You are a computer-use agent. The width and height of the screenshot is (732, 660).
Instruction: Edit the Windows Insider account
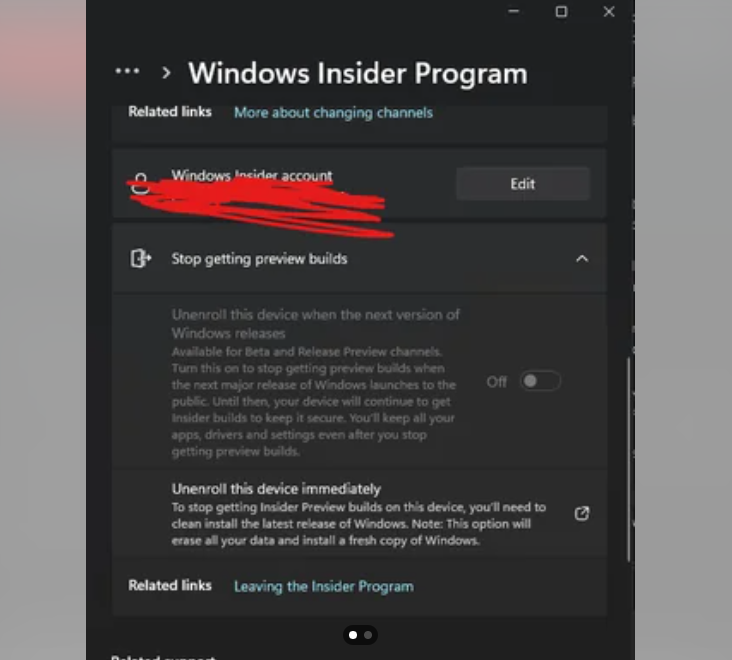pos(523,183)
